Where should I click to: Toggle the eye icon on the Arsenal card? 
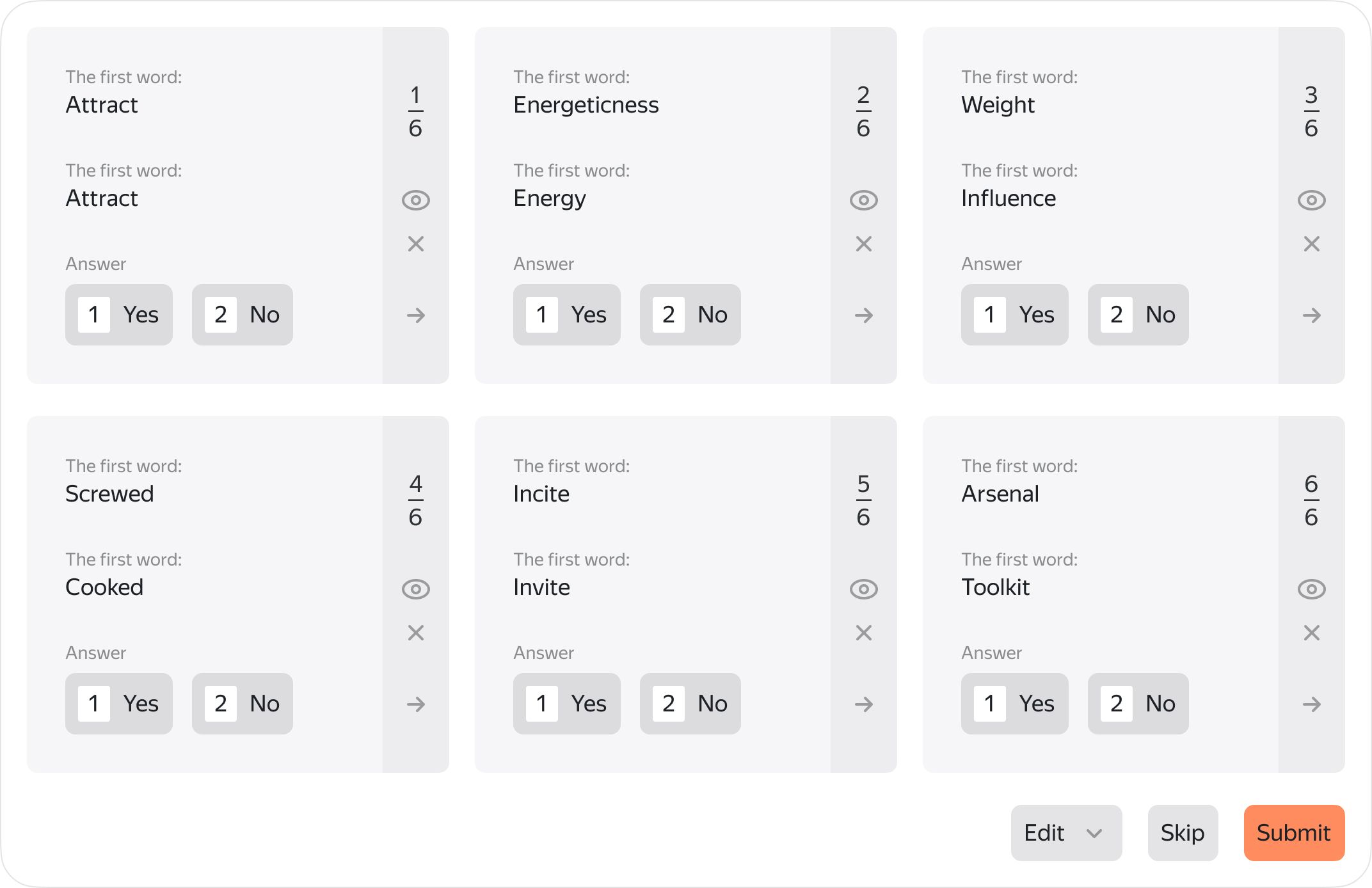coord(1312,589)
